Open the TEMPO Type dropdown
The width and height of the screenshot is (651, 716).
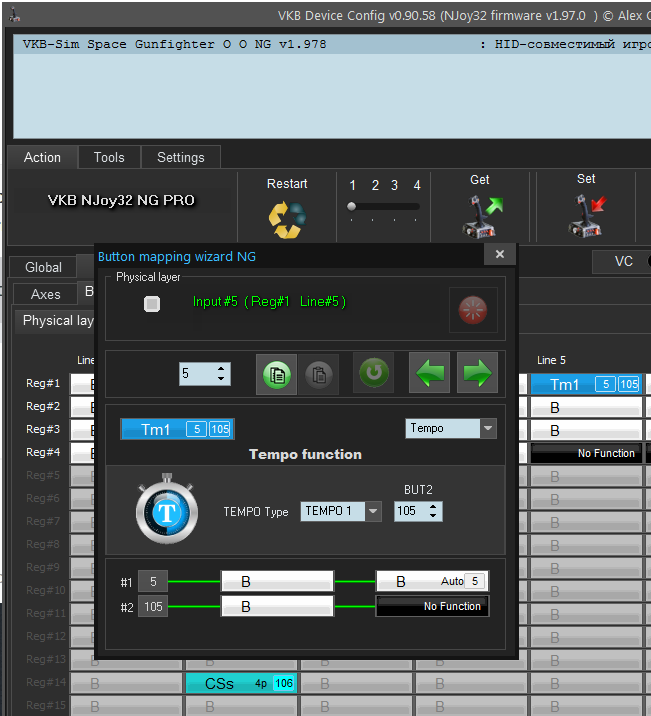coord(373,511)
